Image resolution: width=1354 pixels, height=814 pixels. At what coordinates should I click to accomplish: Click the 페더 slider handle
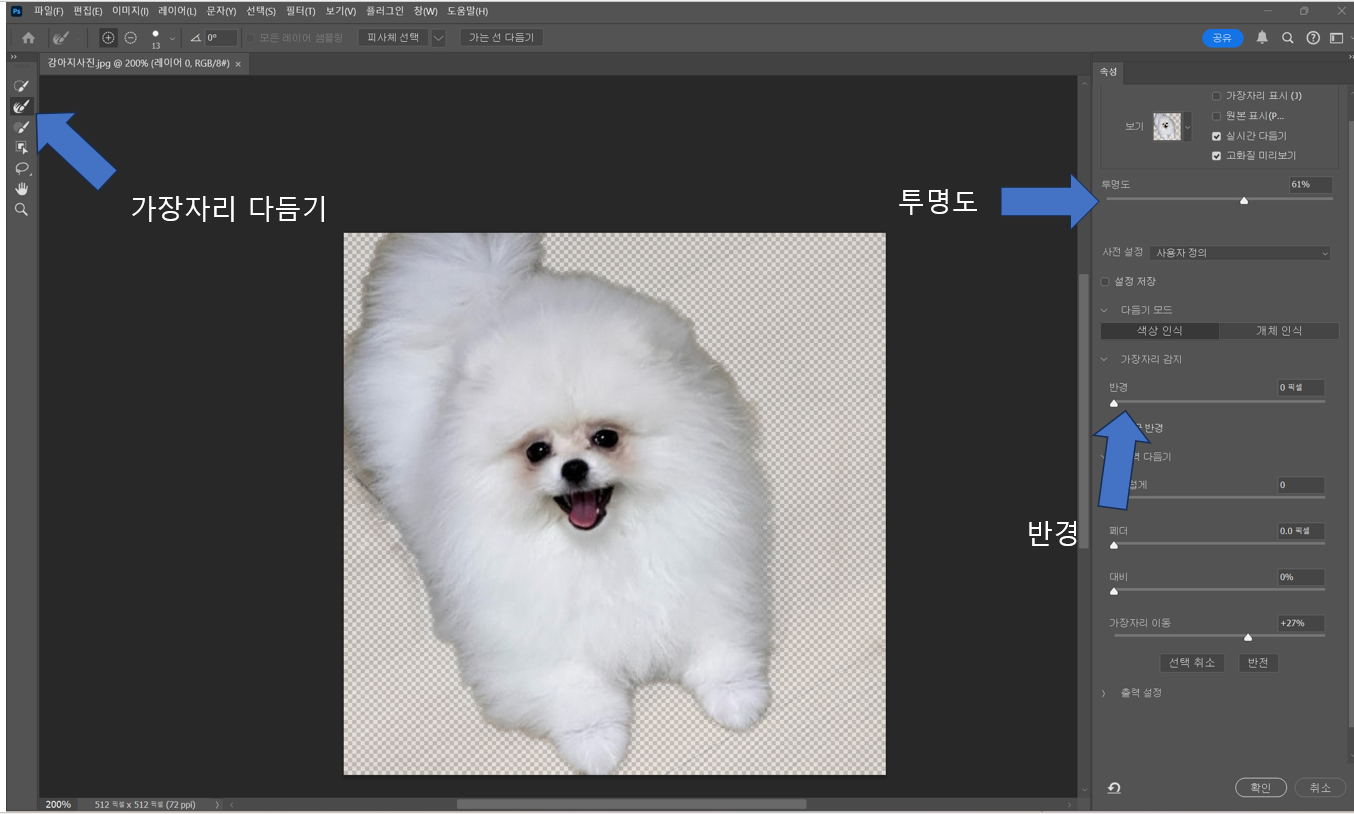(x=1114, y=545)
